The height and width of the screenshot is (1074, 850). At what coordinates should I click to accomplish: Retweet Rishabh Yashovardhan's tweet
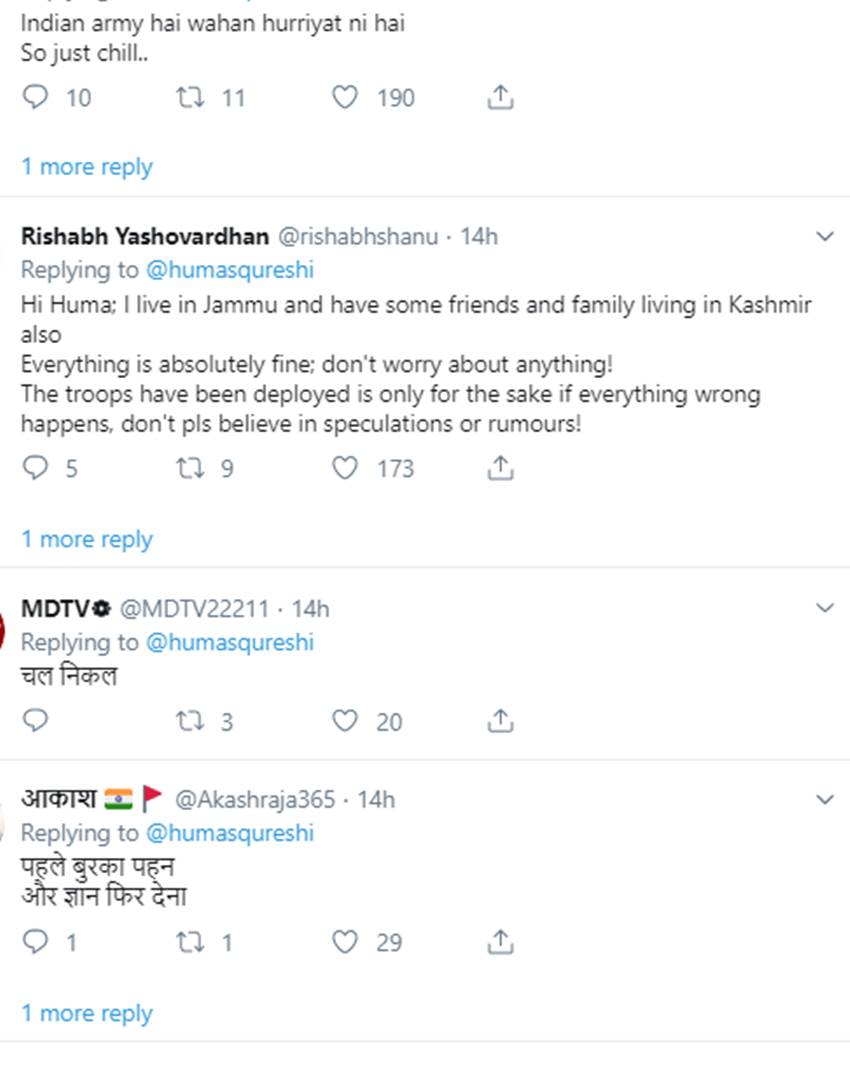pos(189,468)
